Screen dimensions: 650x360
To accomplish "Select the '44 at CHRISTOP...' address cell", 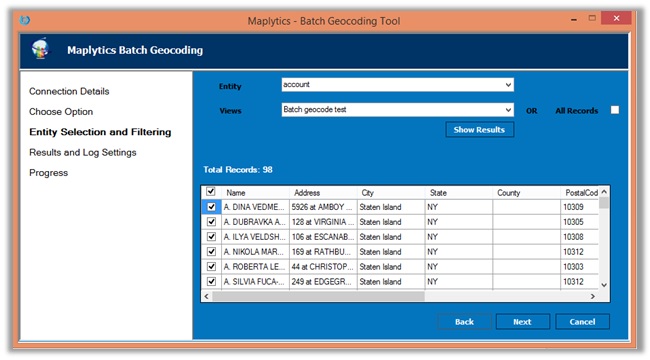I will pos(323,266).
